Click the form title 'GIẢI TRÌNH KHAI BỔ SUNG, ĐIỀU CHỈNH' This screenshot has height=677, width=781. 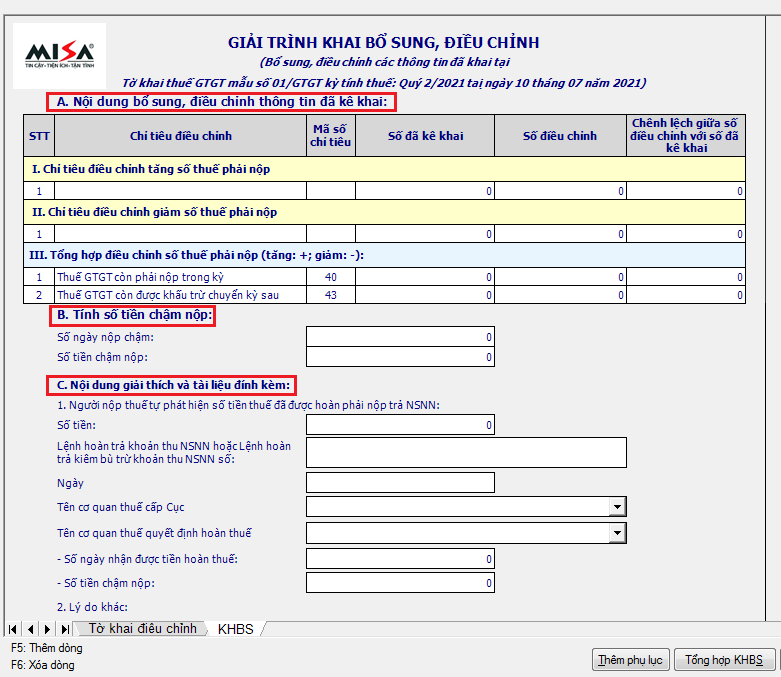[384, 43]
